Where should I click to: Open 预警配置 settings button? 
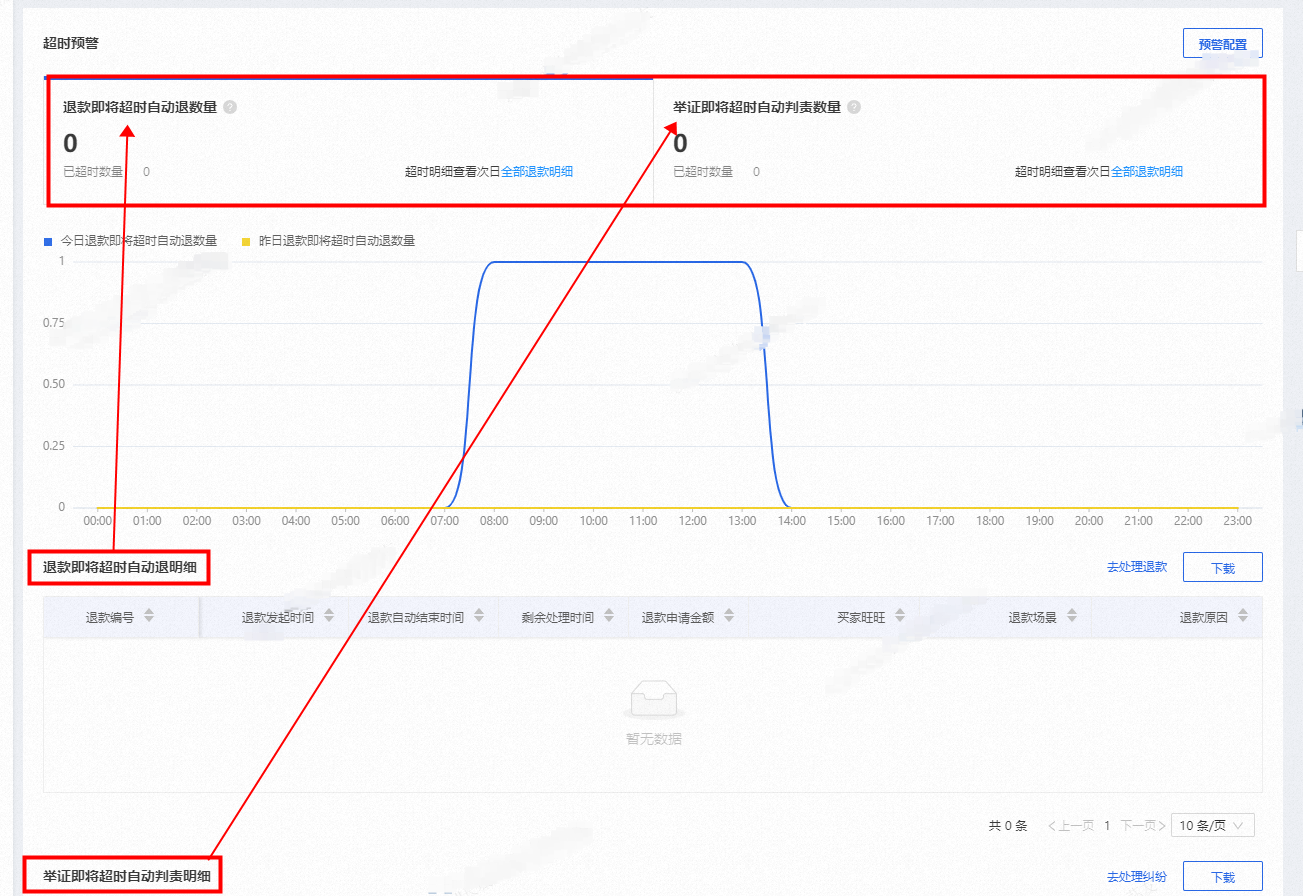[x=1222, y=44]
